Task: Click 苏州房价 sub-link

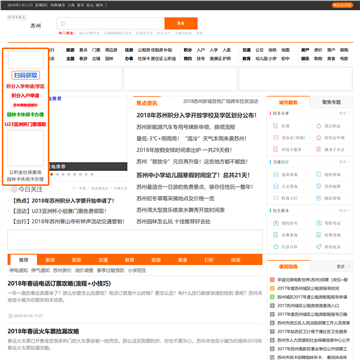Action: (x=62, y=270)
